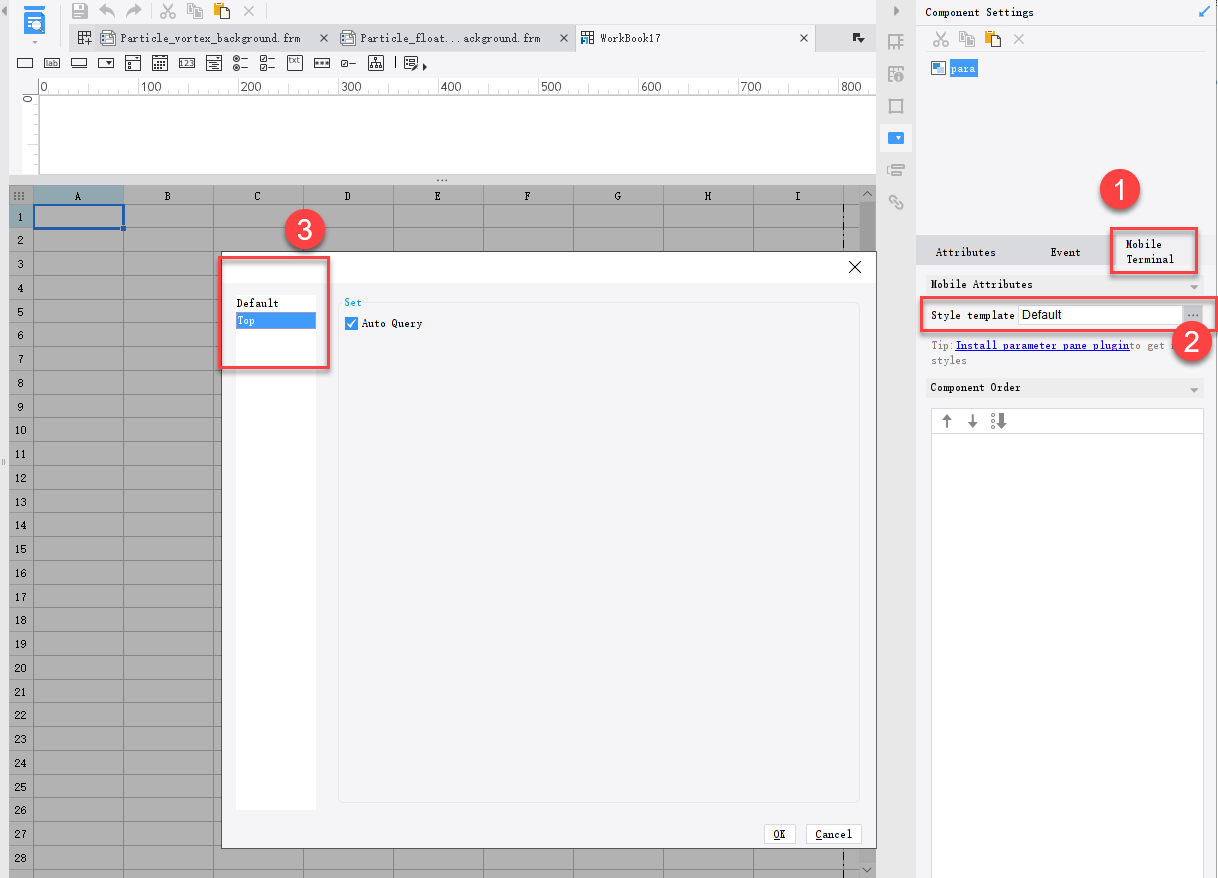Select the Default style in list
This screenshot has height=878, width=1218.
coord(257,303)
